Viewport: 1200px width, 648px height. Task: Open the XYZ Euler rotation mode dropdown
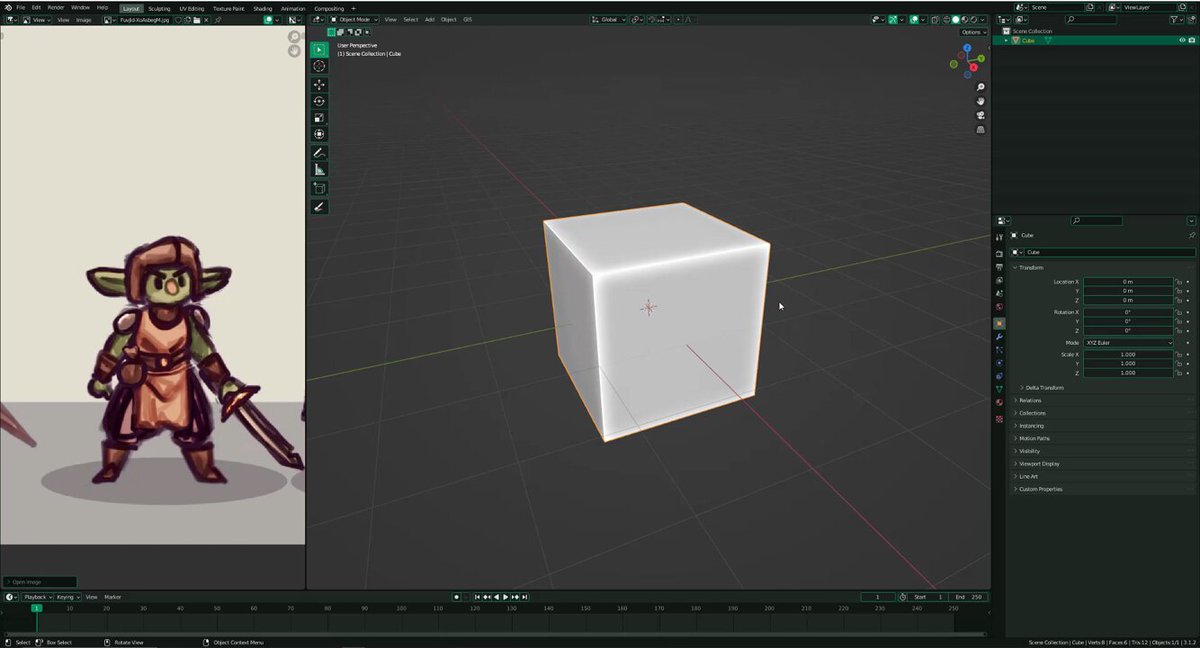(x=1128, y=343)
